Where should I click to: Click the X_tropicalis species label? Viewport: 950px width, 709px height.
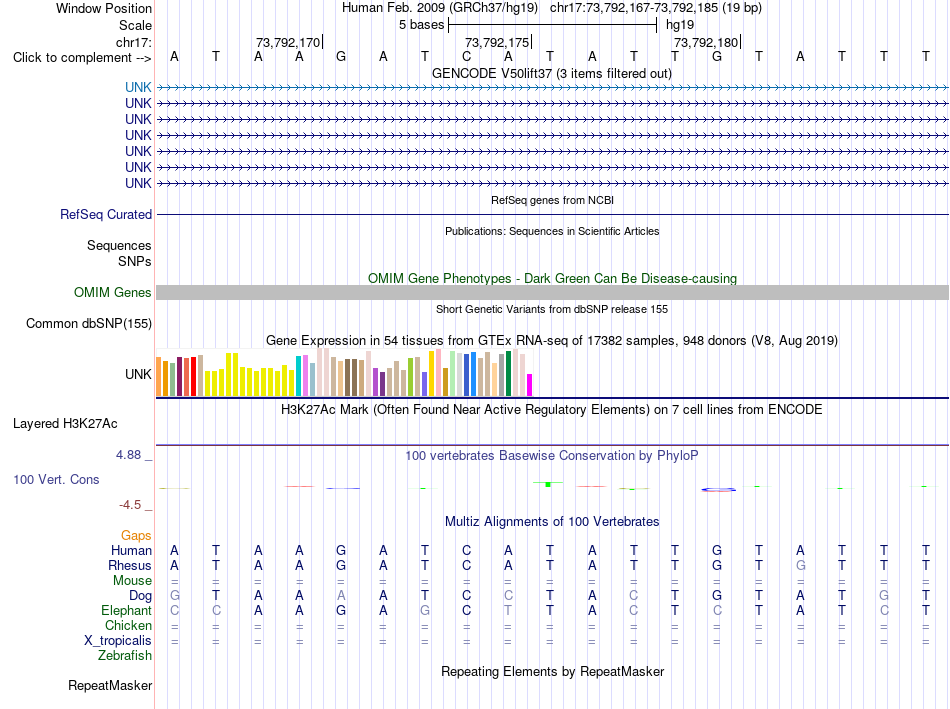118,641
